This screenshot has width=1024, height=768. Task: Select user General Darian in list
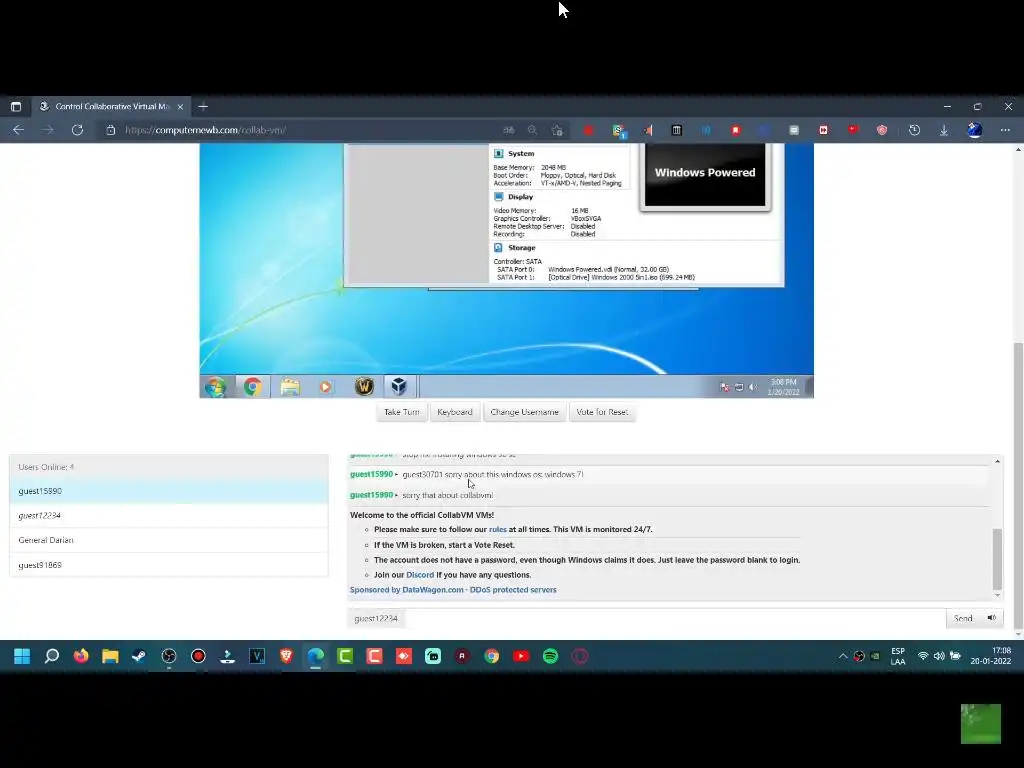click(x=168, y=540)
